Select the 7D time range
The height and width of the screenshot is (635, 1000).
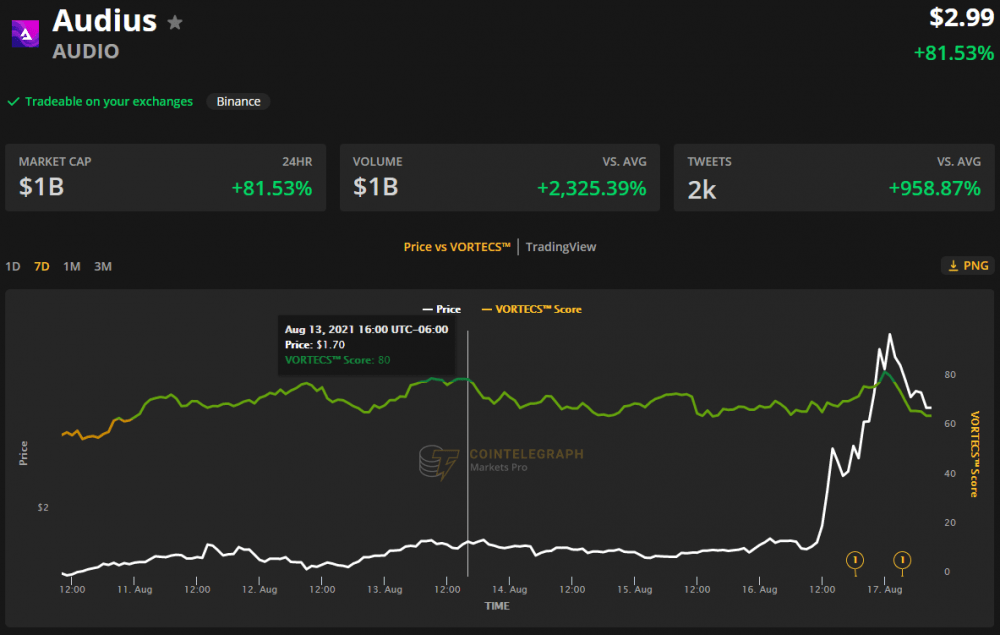tap(42, 266)
